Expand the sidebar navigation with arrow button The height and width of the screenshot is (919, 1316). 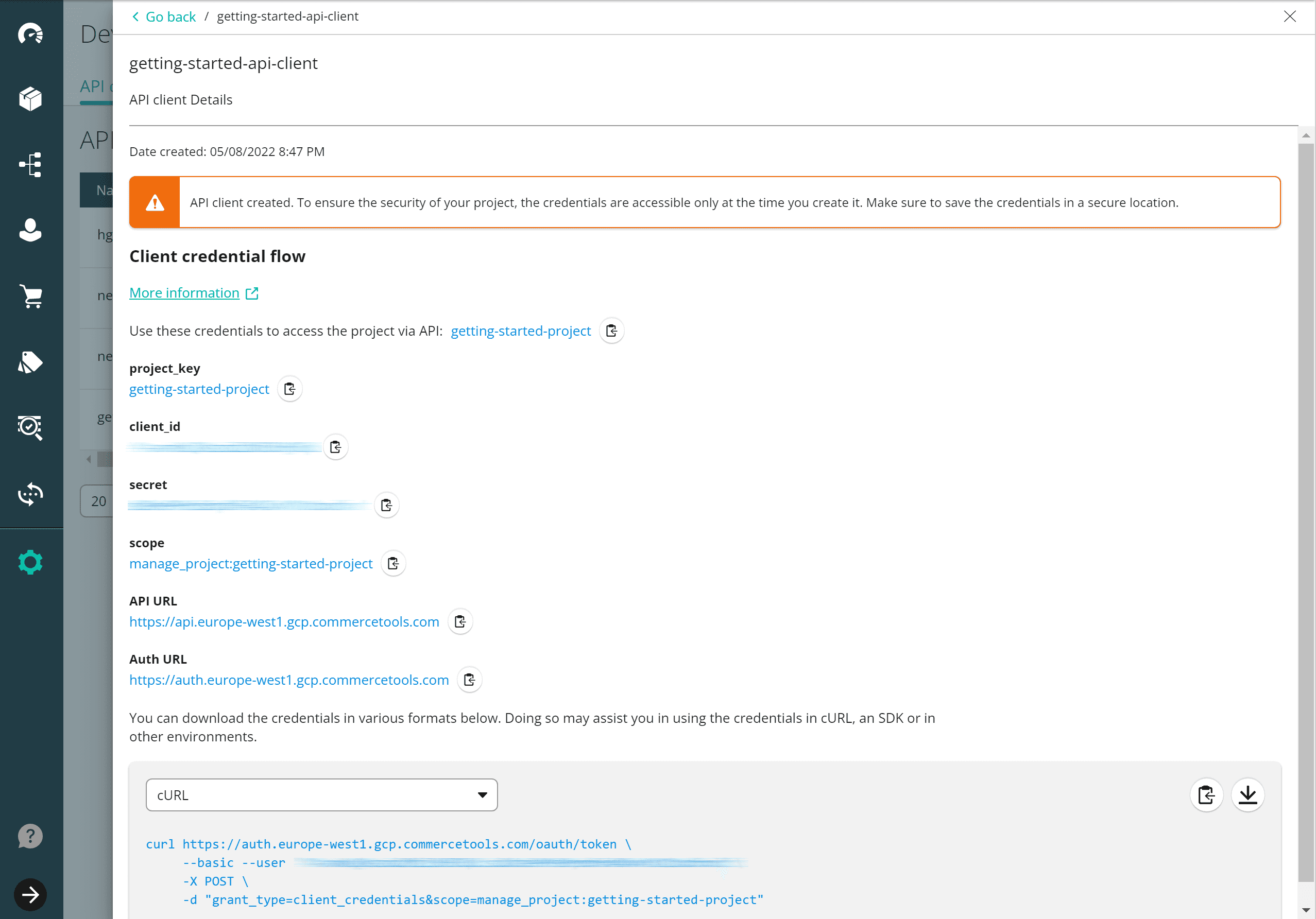pyautogui.click(x=30, y=894)
